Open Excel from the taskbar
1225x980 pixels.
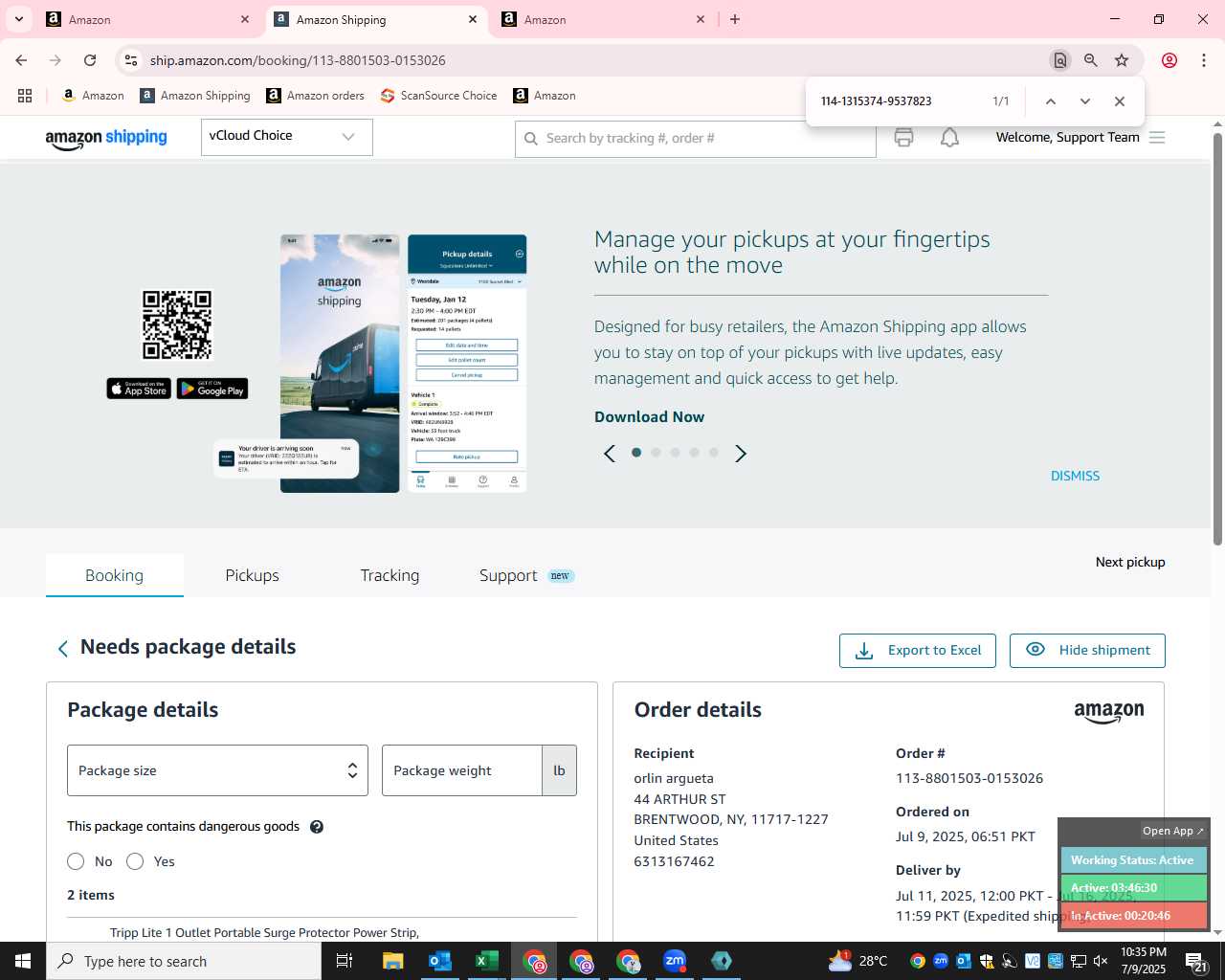click(x=487, y=961)
